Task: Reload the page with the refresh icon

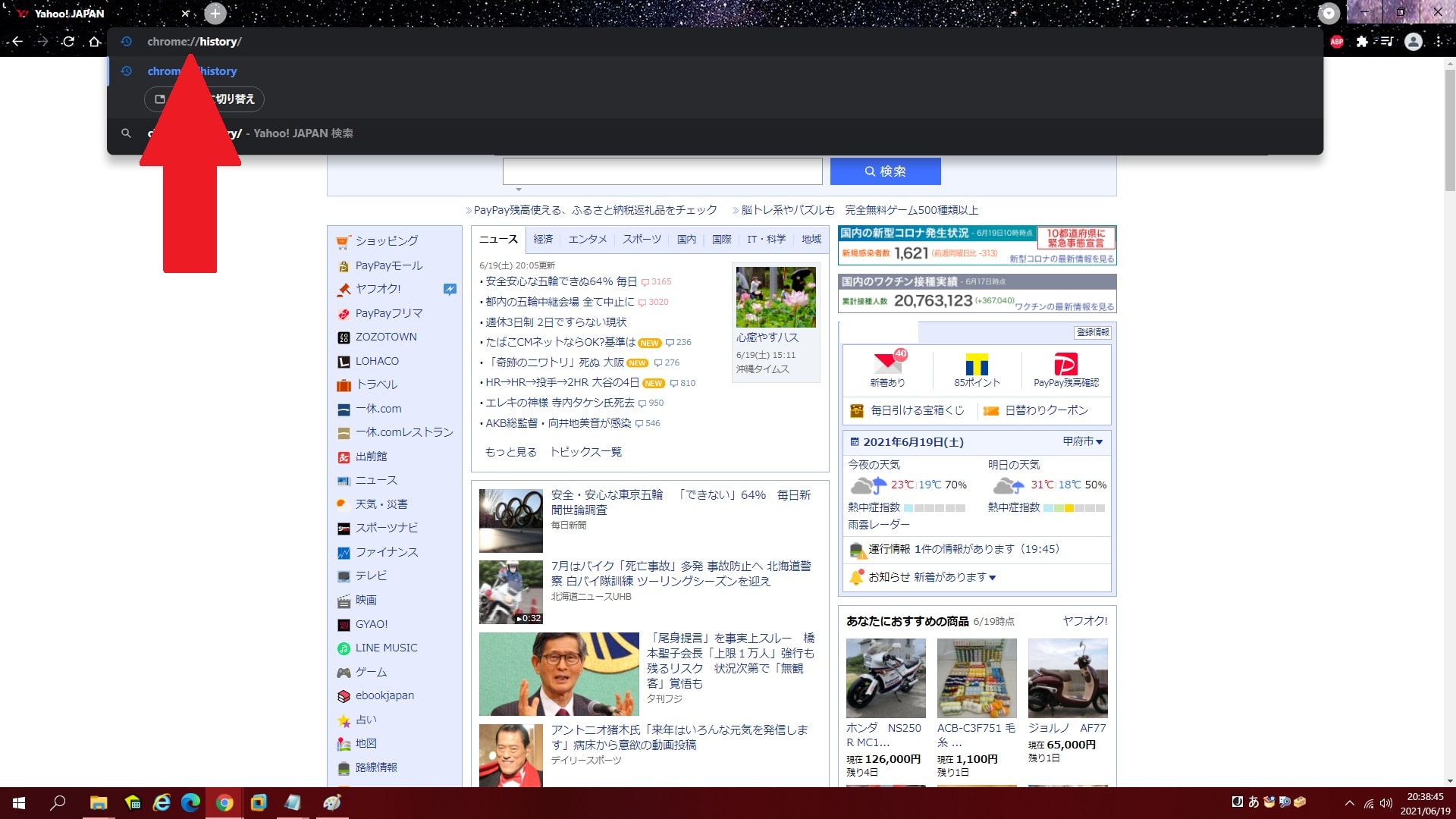Action: pyautogui.click(x=68, y=42)
